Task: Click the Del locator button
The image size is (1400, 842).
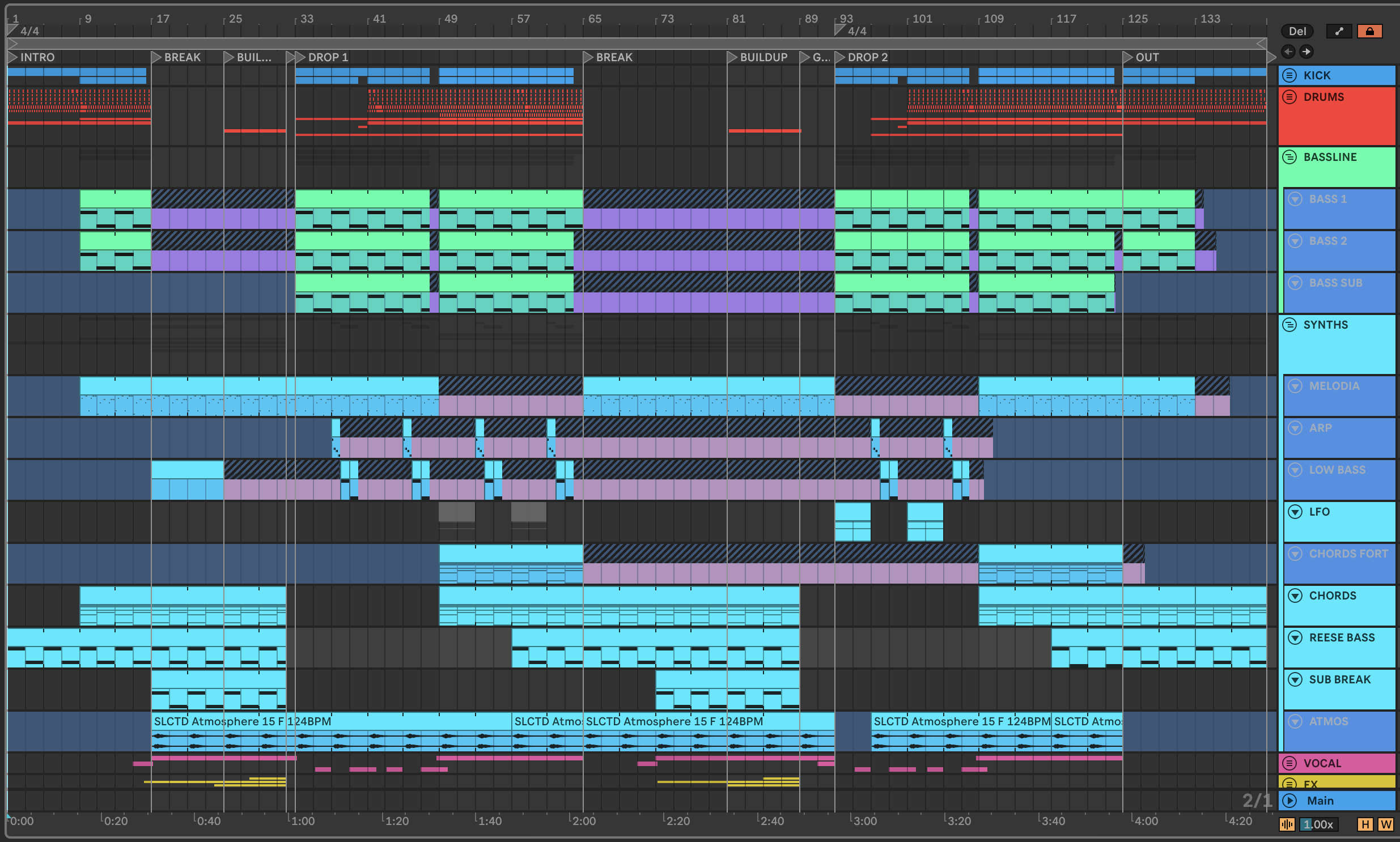Action: point(1297,31)
